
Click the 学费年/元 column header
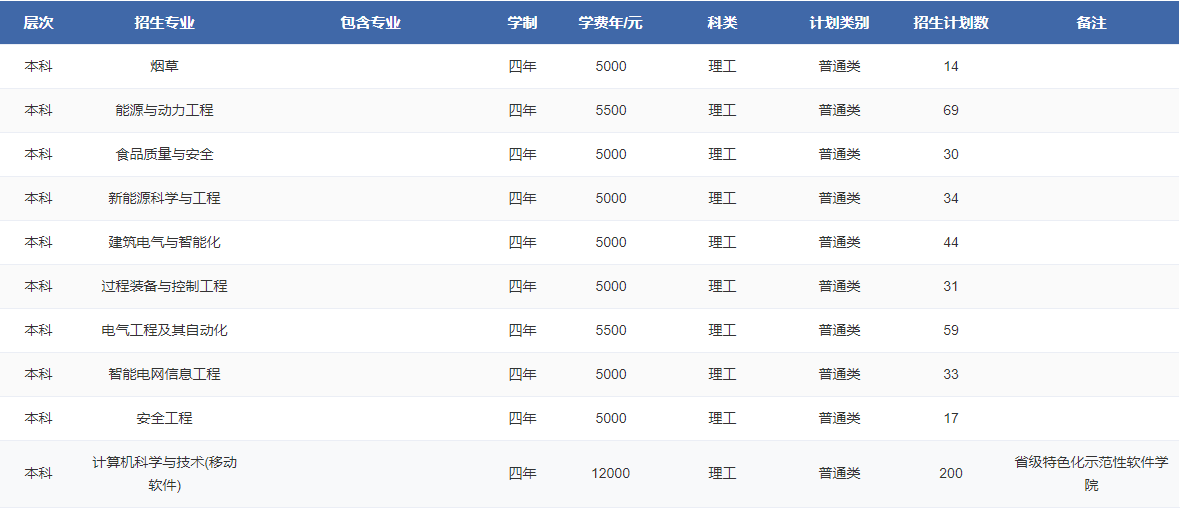pos(610,23)
